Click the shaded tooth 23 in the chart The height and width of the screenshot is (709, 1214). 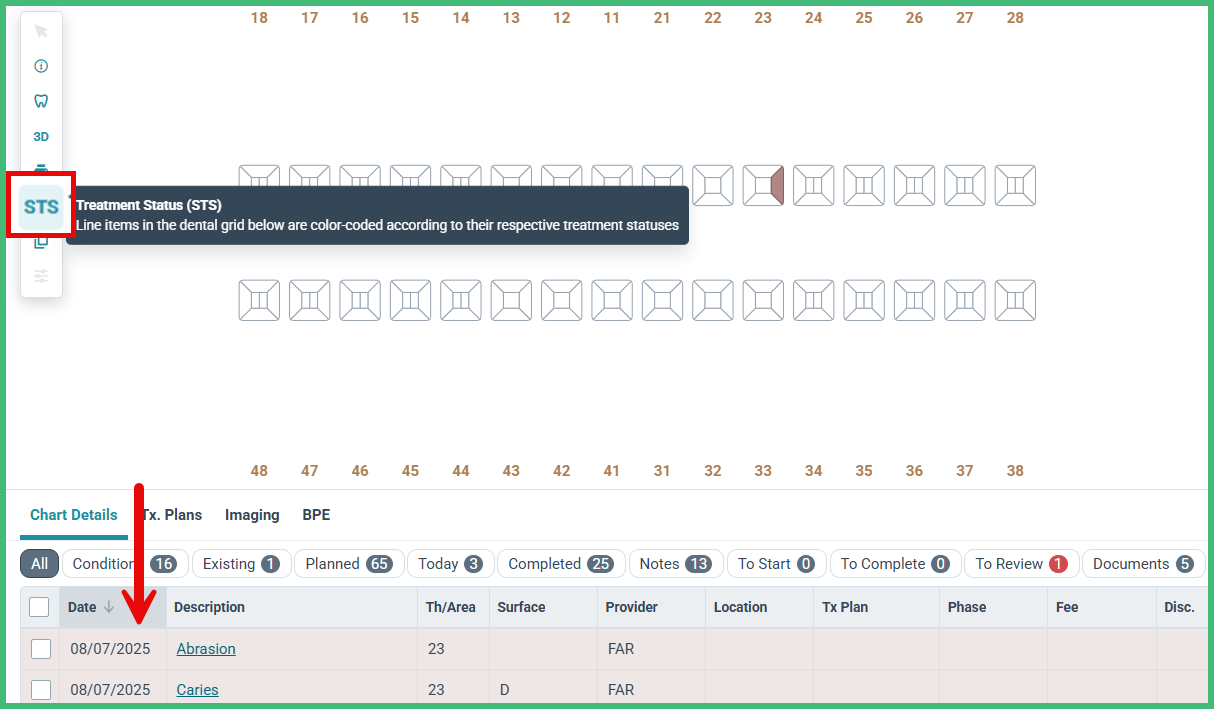(x=763, y=185)
